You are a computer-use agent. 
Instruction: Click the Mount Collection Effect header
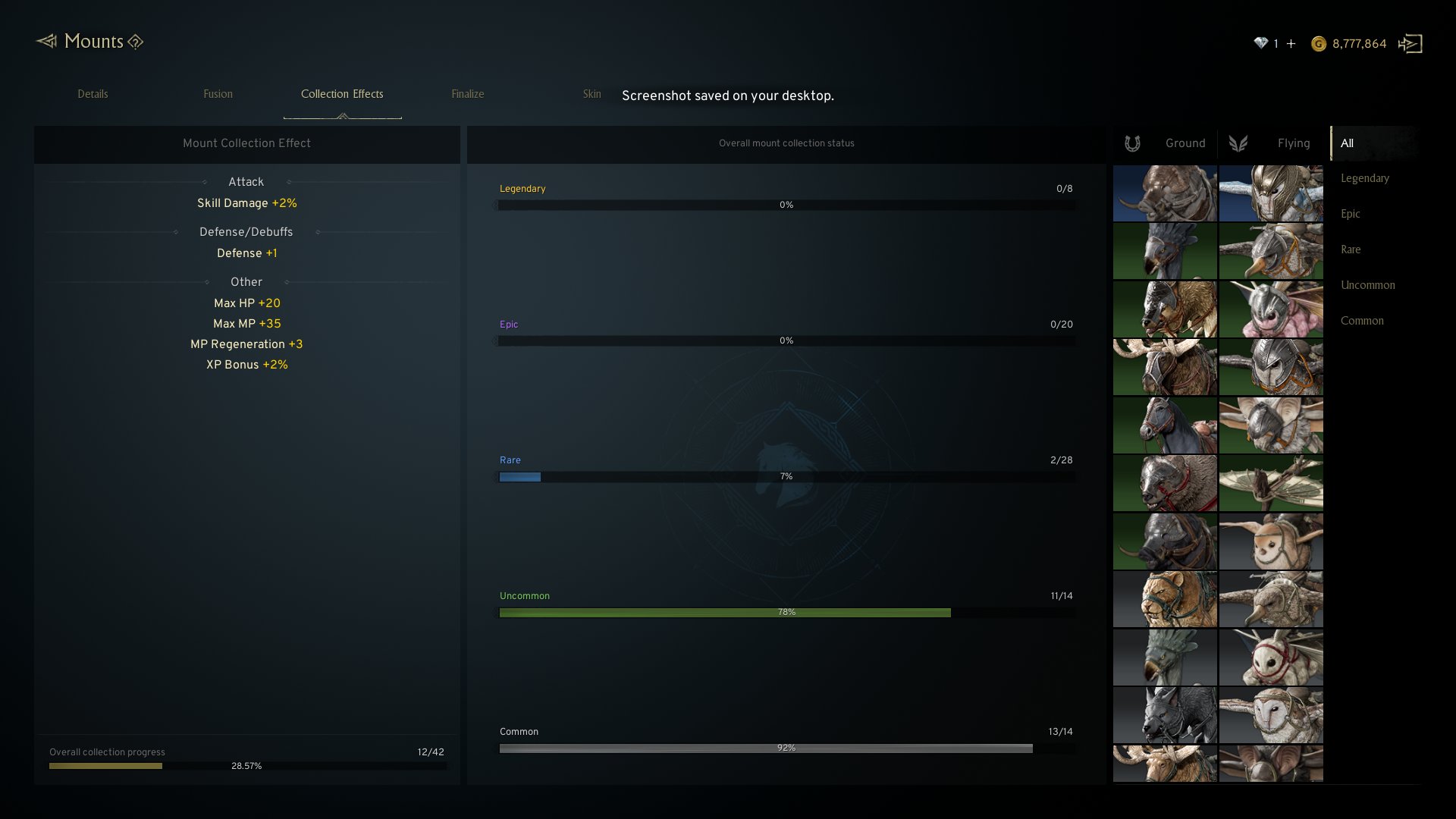point(246,143)
